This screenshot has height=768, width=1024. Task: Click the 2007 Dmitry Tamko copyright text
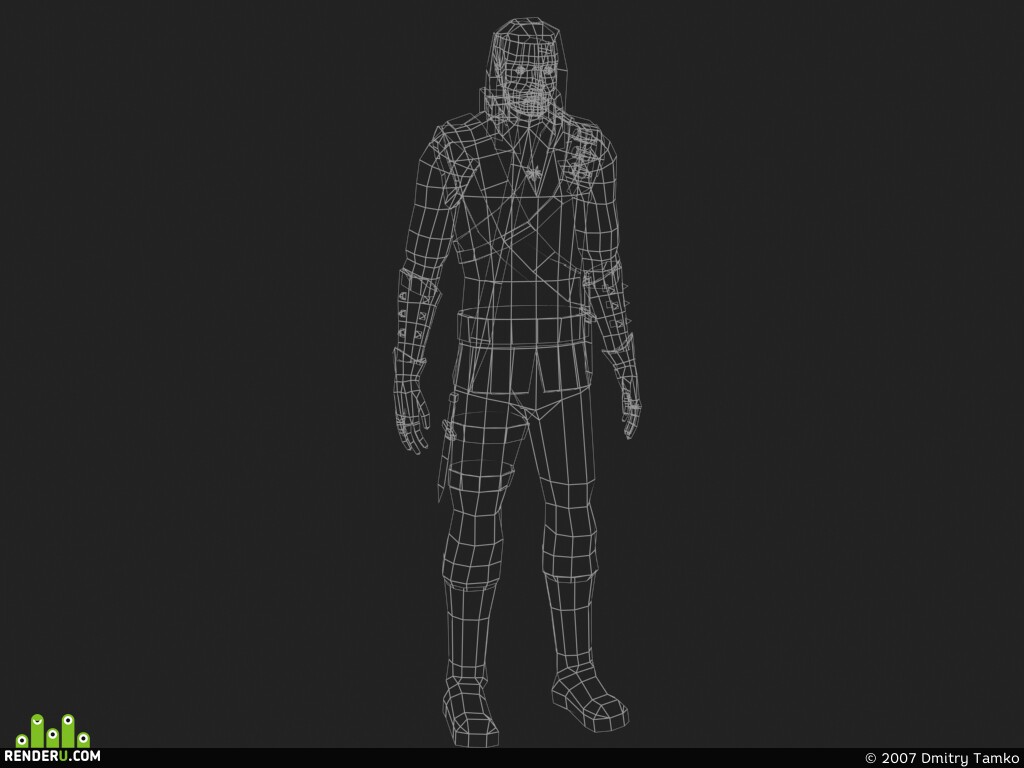pos(942,758)
